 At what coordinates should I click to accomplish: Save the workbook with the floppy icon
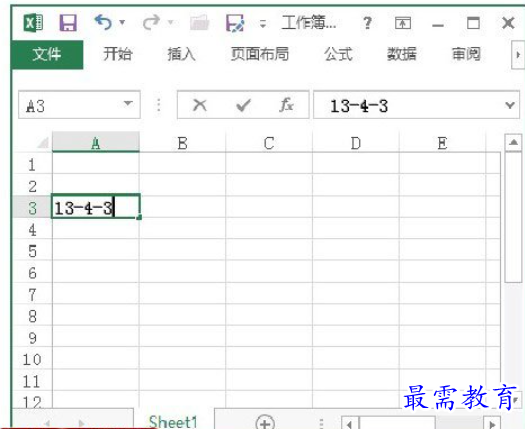click(x=68, y=23)
